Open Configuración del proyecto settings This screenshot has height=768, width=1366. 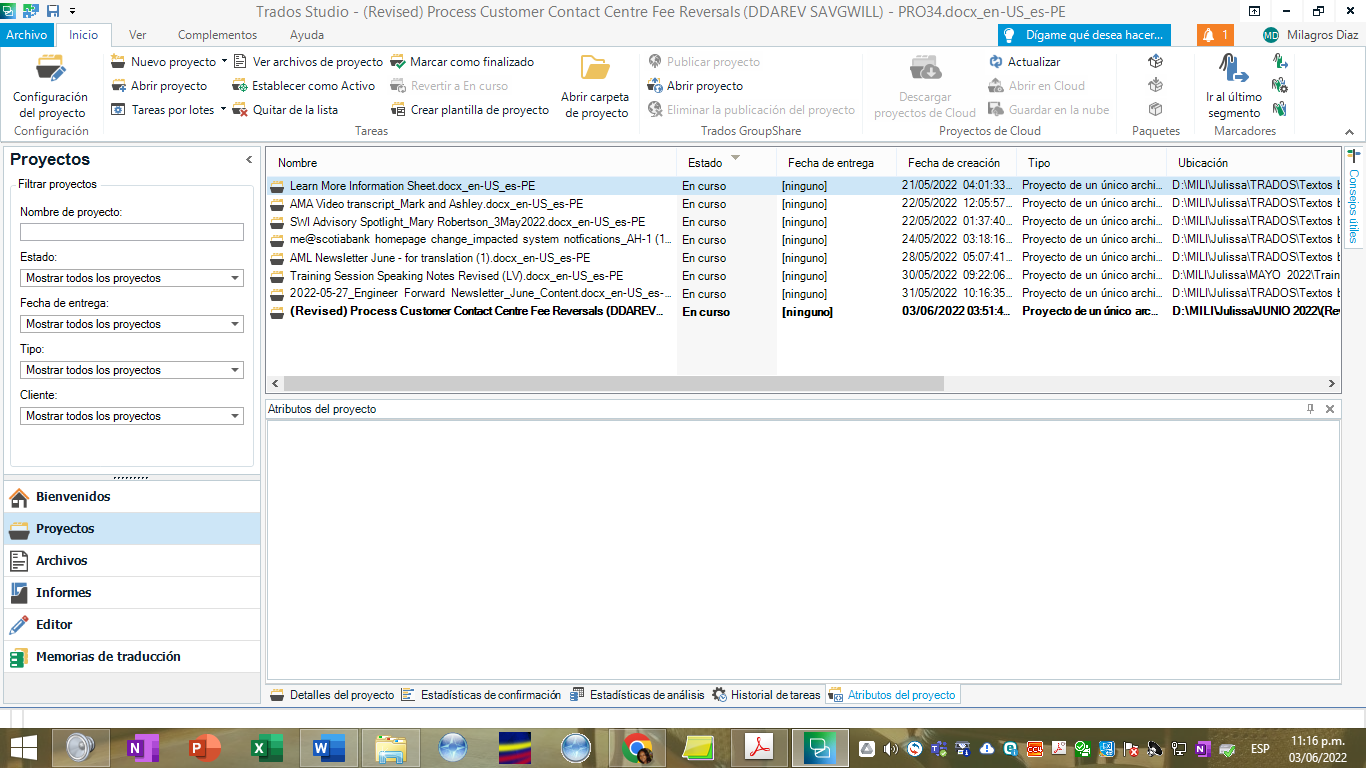tap(50, 86)
